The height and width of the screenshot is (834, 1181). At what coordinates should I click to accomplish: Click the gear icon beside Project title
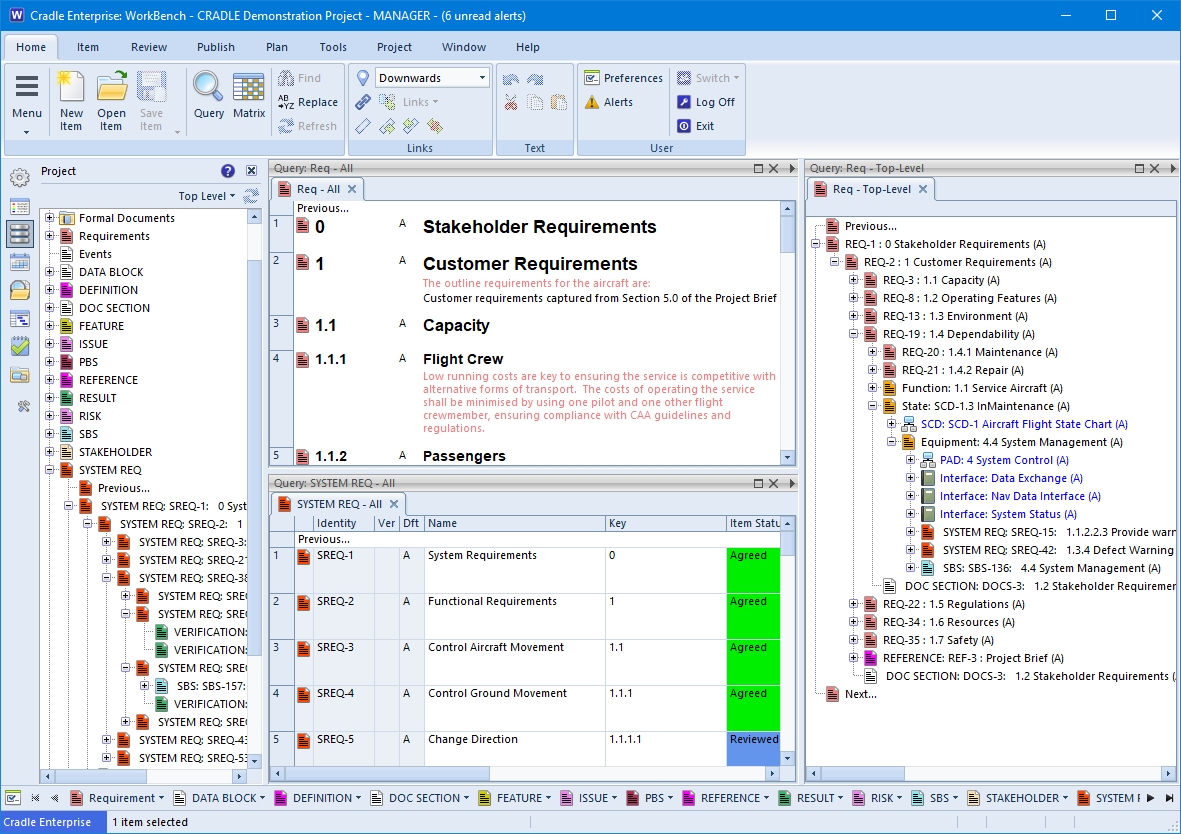(x=20, y=177)
